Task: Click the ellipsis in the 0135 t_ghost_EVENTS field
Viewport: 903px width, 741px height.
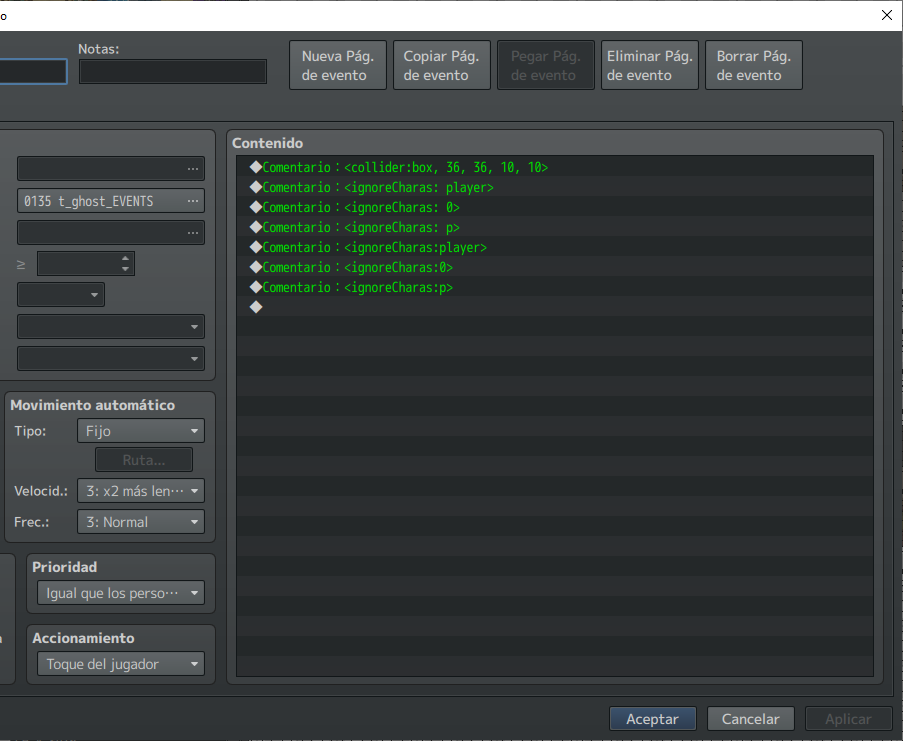Action: coord(193,201)
